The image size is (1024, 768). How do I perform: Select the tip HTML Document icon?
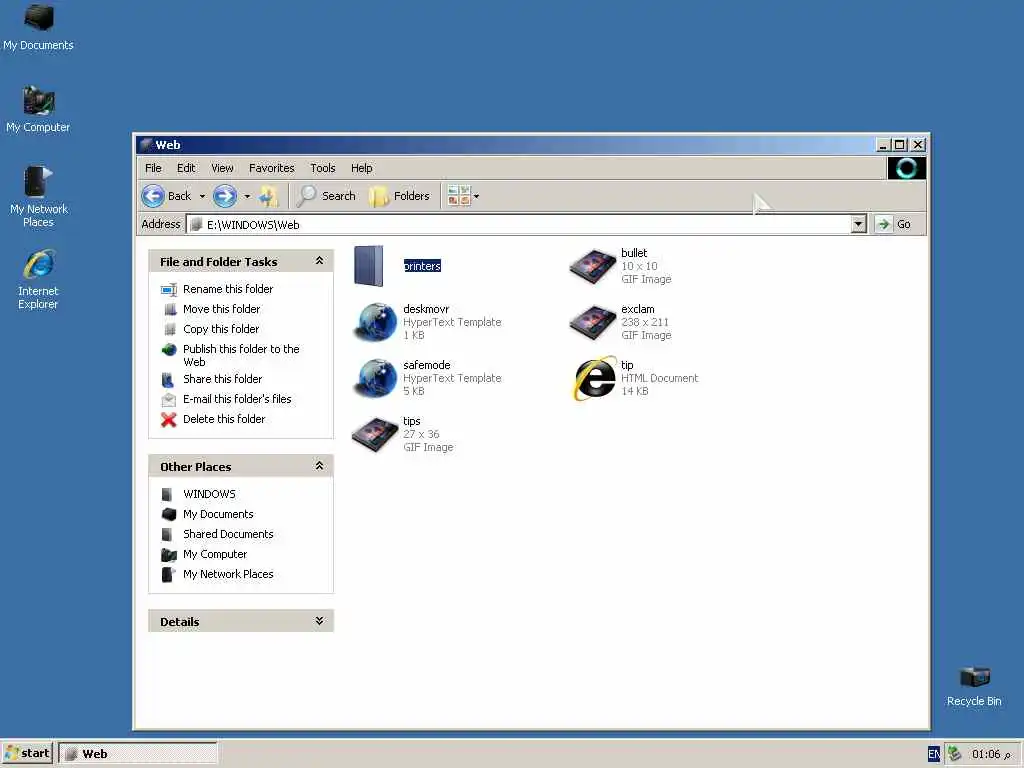tap(594, 378)
